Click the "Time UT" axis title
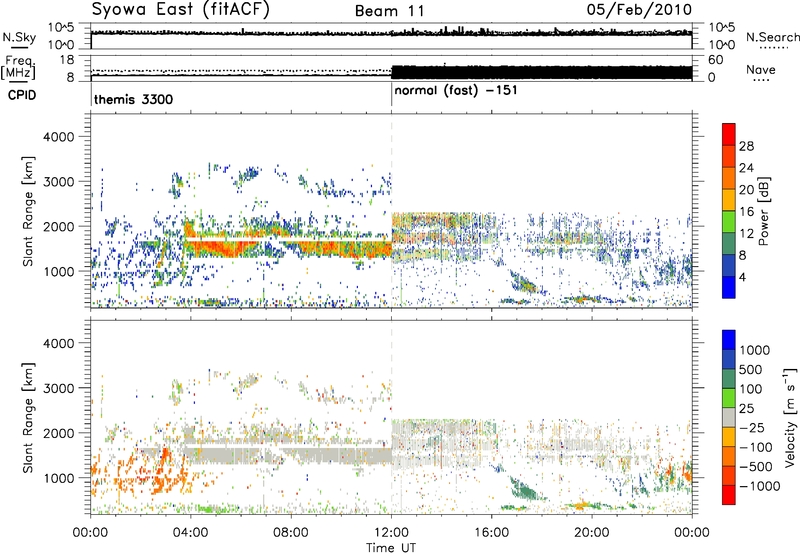The width and height of the screenshot is (800, 554). 391,547
